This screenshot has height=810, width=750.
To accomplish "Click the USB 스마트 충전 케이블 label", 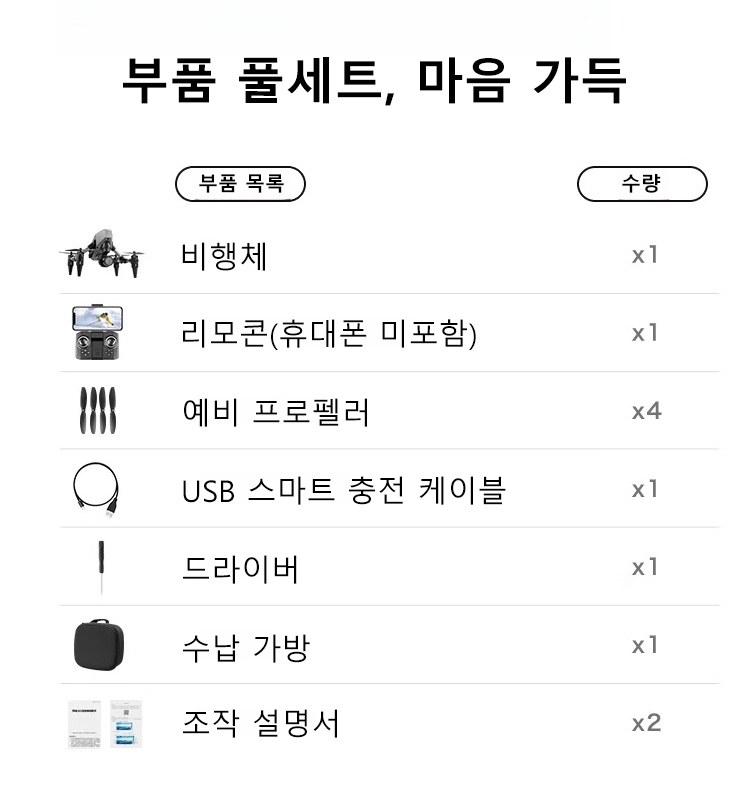I will pyautogui.click(x=343, y=490).
